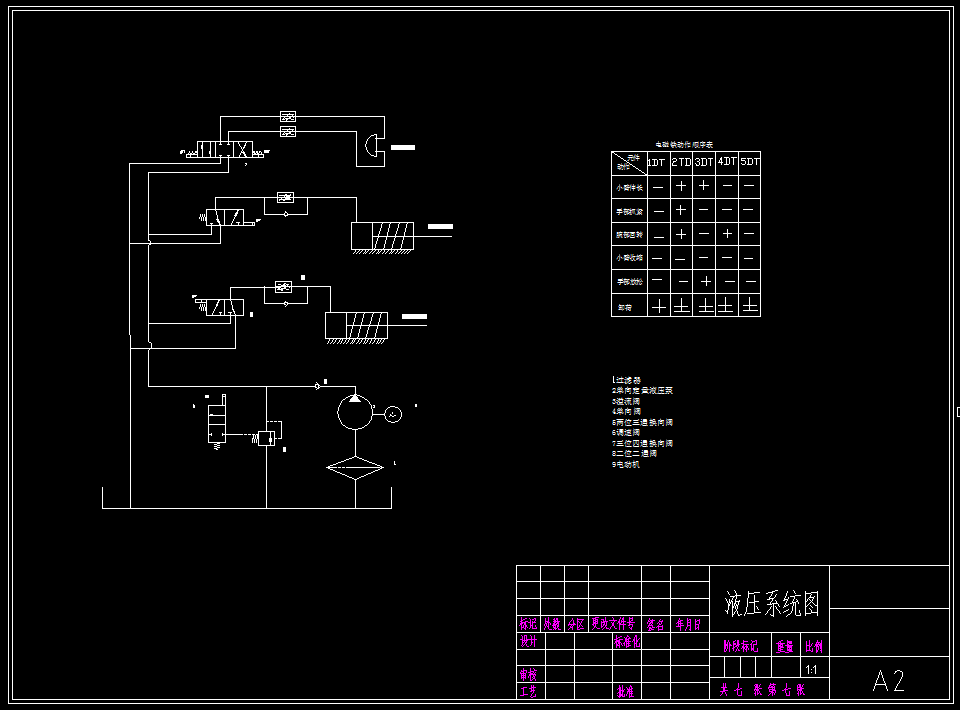Click the lower circuit speed control valve
Viewport: 960px width, 710px height.
click(x=283, y=286)
